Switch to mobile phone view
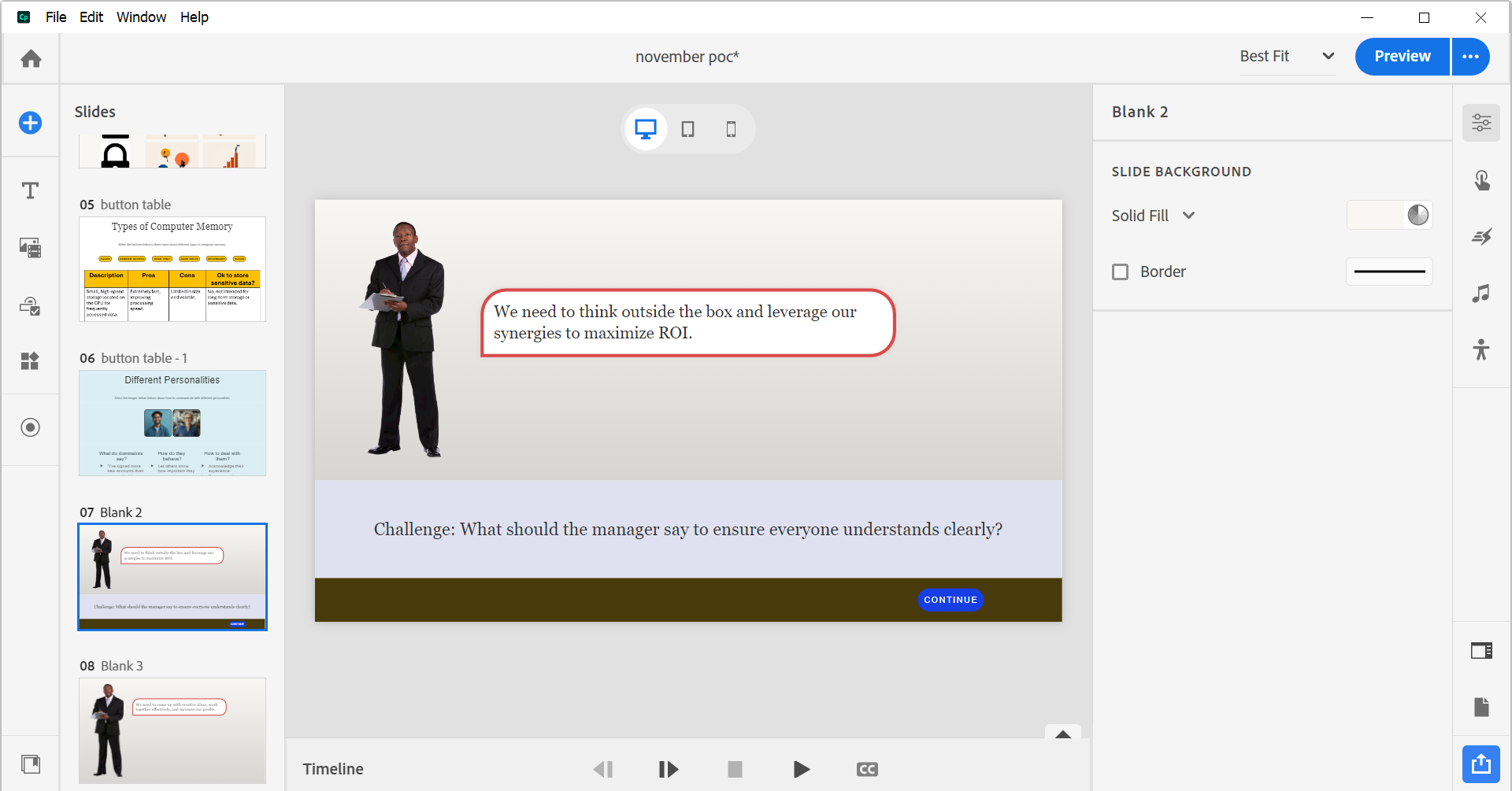The height and width of the screenshot is (791, 1512). pos(731,129)
